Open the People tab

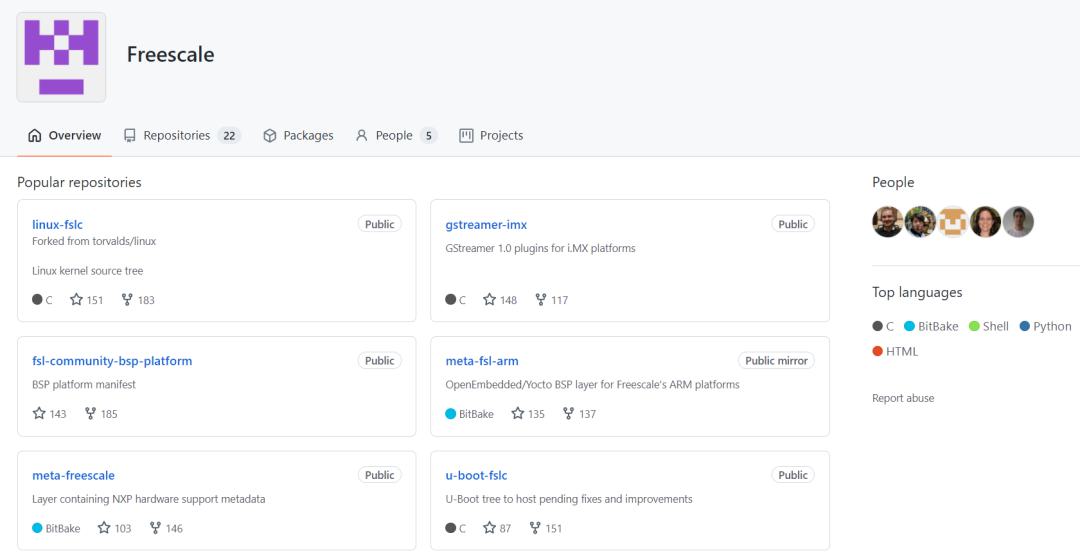tap(397, 136)
